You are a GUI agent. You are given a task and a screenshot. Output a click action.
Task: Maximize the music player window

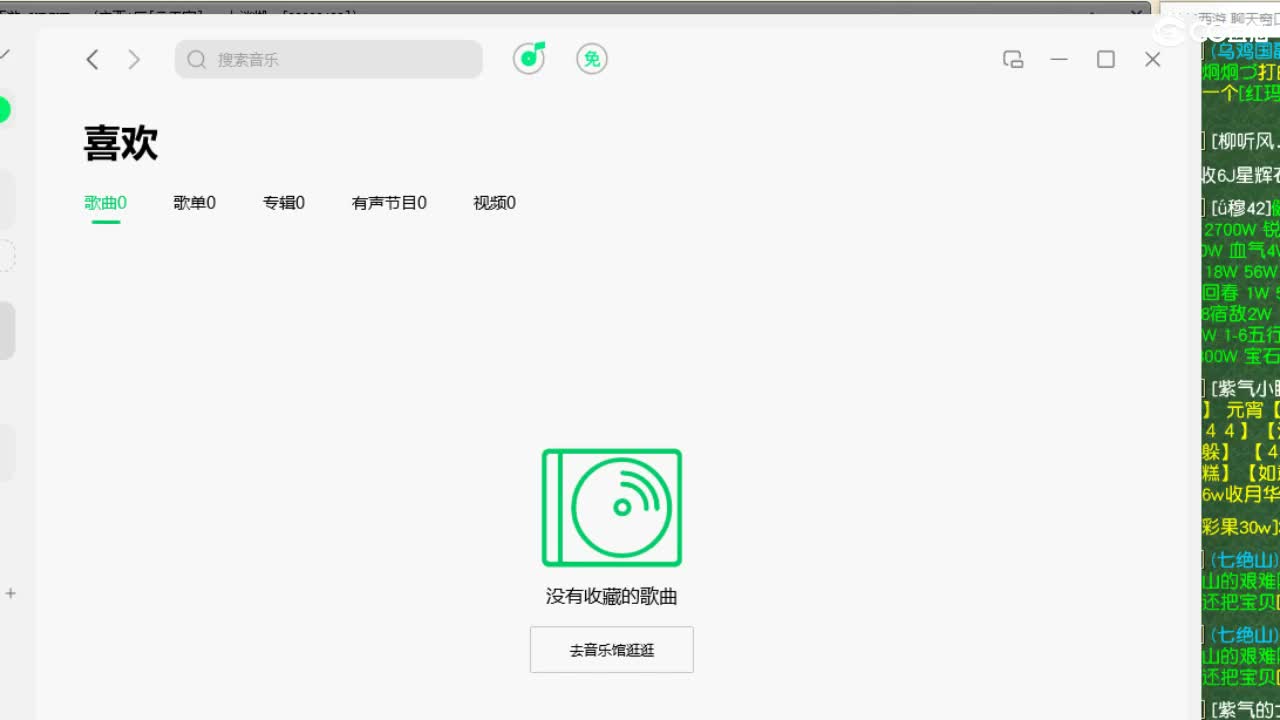(x=1106, y=60)
